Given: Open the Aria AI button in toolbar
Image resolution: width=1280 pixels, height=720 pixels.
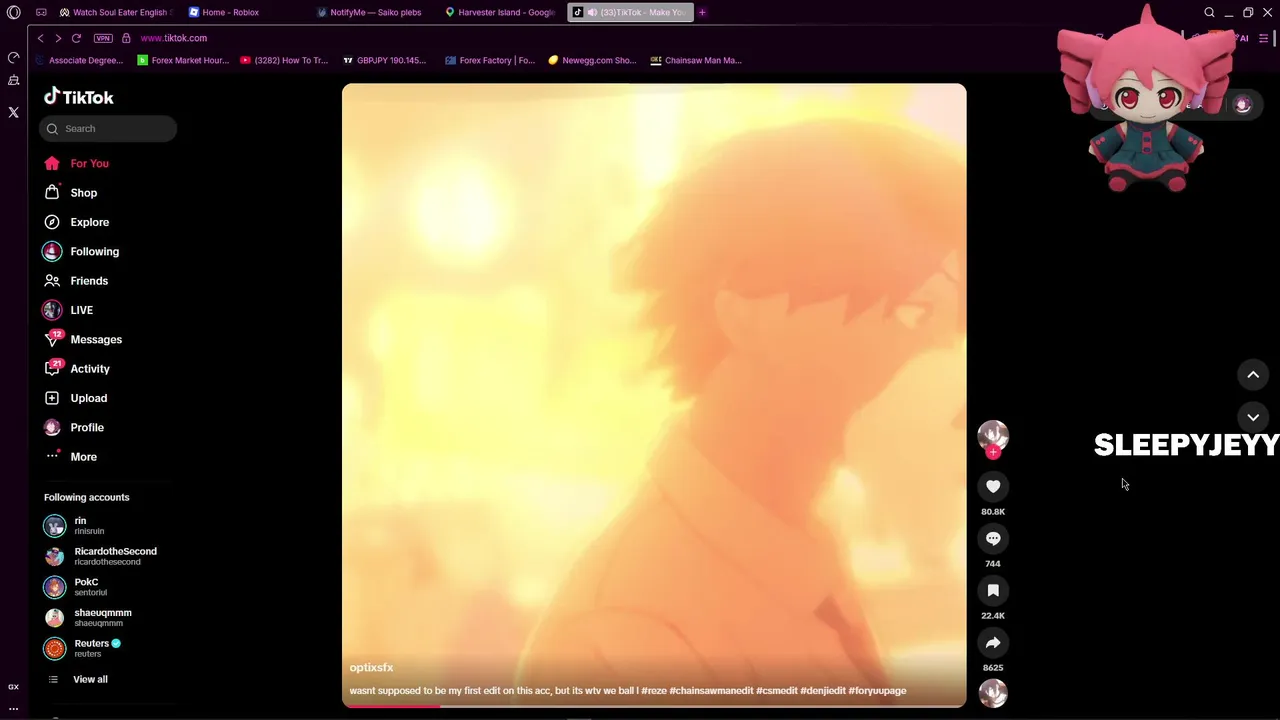Looking at the screenshot, I should coord(1242,38).
